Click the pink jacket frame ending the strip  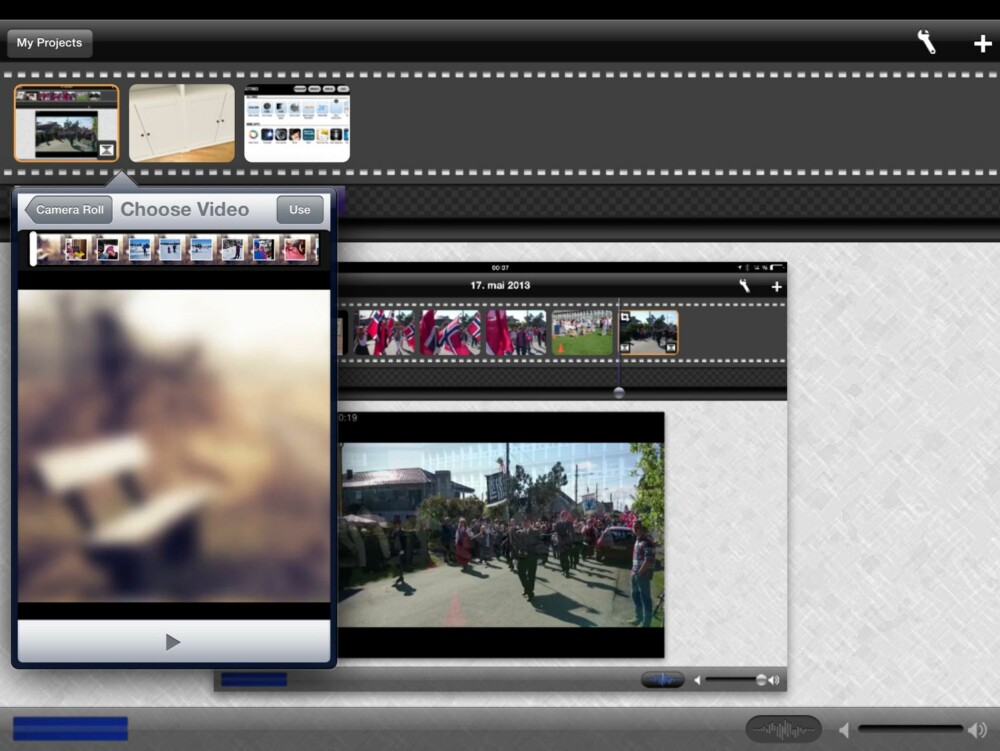295,249
